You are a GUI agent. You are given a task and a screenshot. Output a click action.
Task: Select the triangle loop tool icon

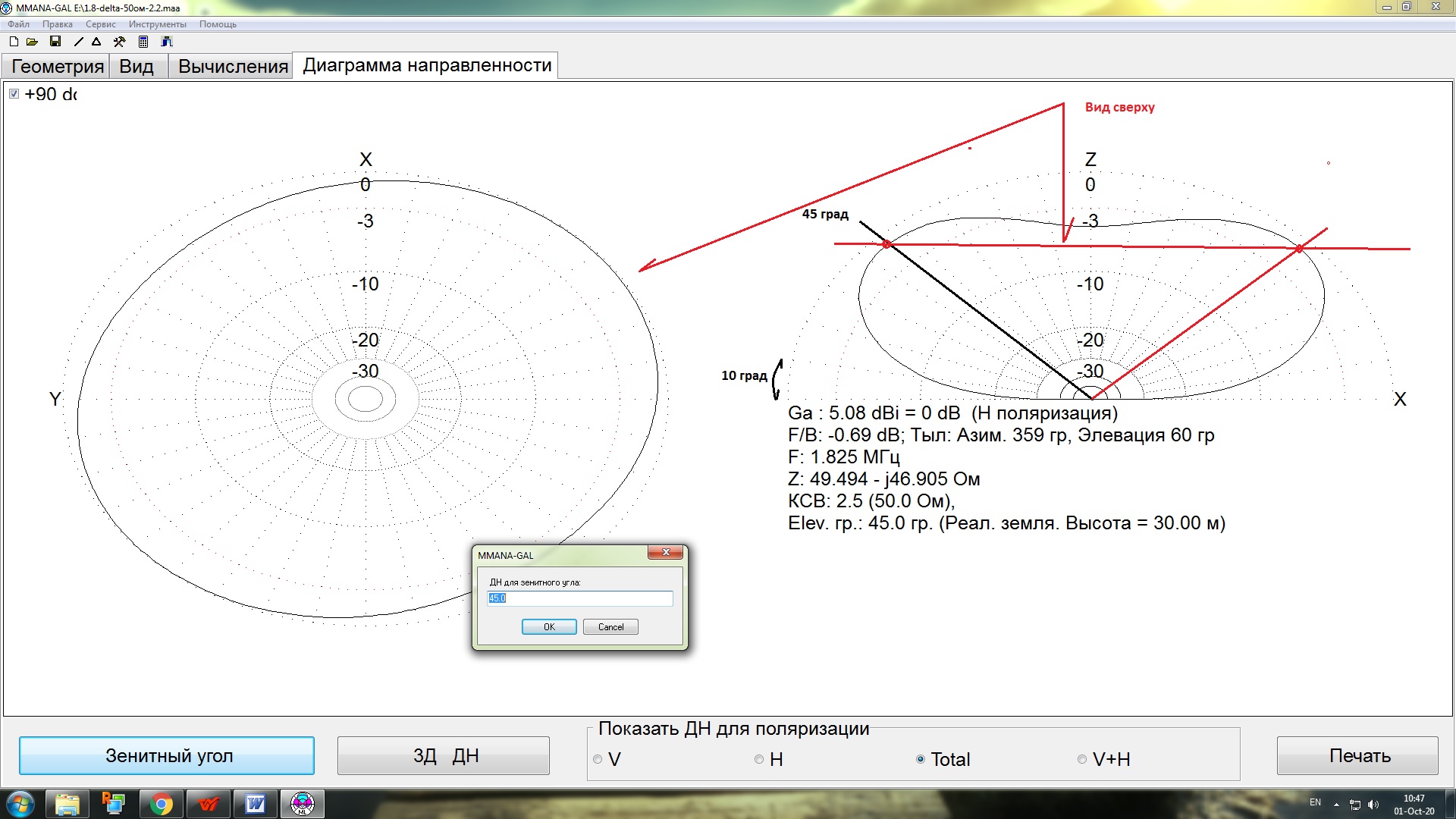click(96, 42)
